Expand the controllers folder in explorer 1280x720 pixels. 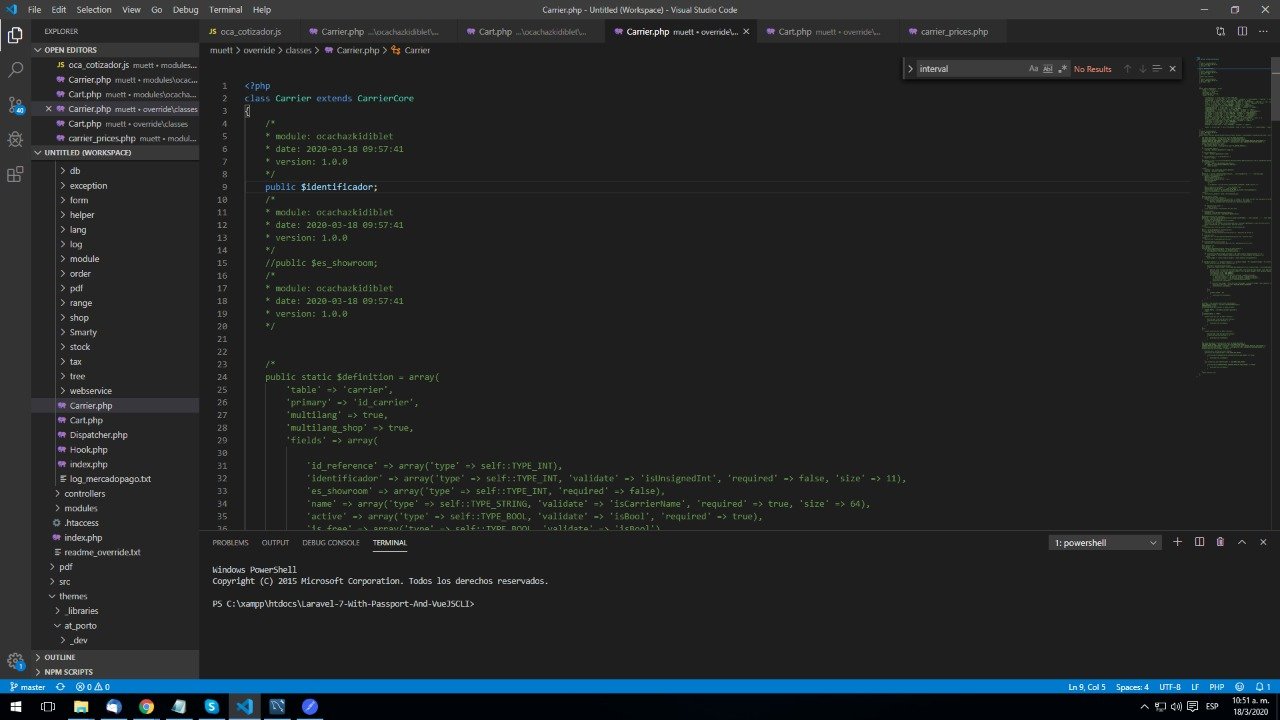coord(84,494)
